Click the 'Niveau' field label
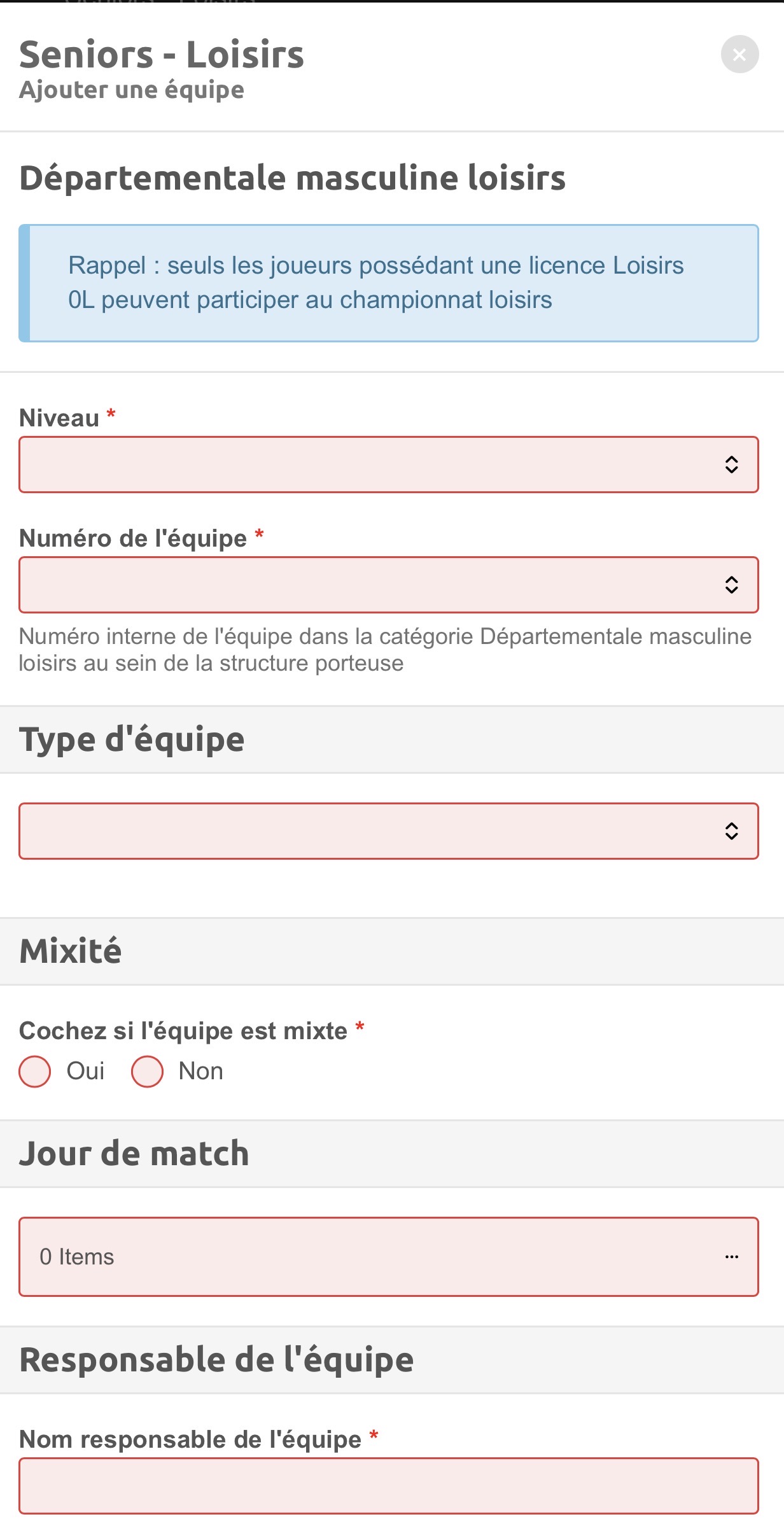784x1519 pixels. click(59, 418)
